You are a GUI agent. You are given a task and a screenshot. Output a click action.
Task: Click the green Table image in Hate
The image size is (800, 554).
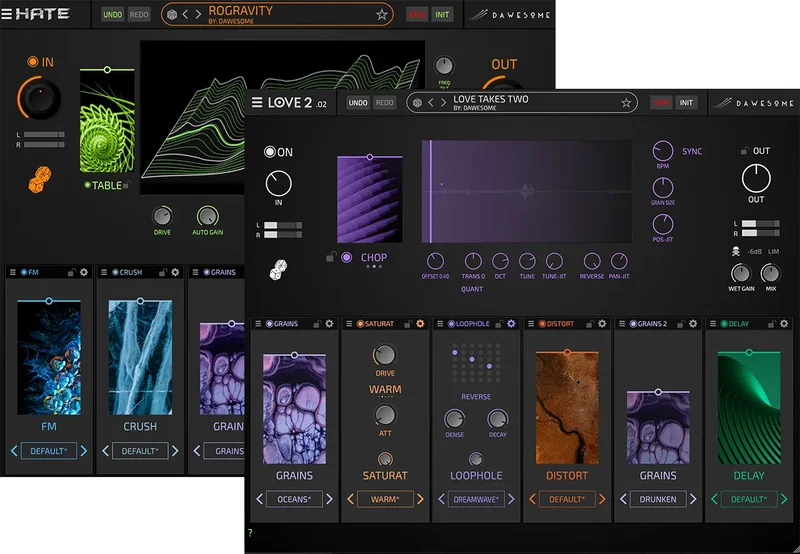pyautogui.click(x=107, y=122)
